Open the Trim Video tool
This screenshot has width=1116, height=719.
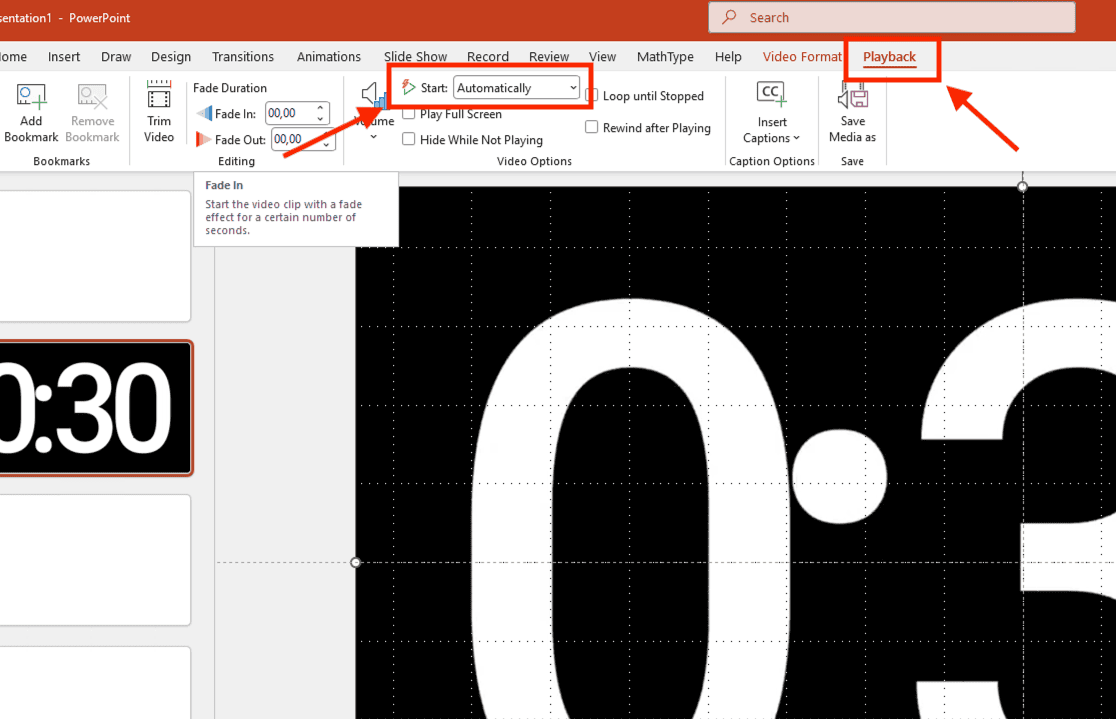[159, 112]
